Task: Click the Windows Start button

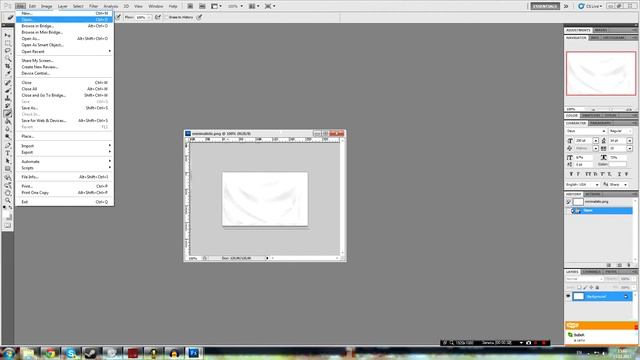Action: (8, 353)
